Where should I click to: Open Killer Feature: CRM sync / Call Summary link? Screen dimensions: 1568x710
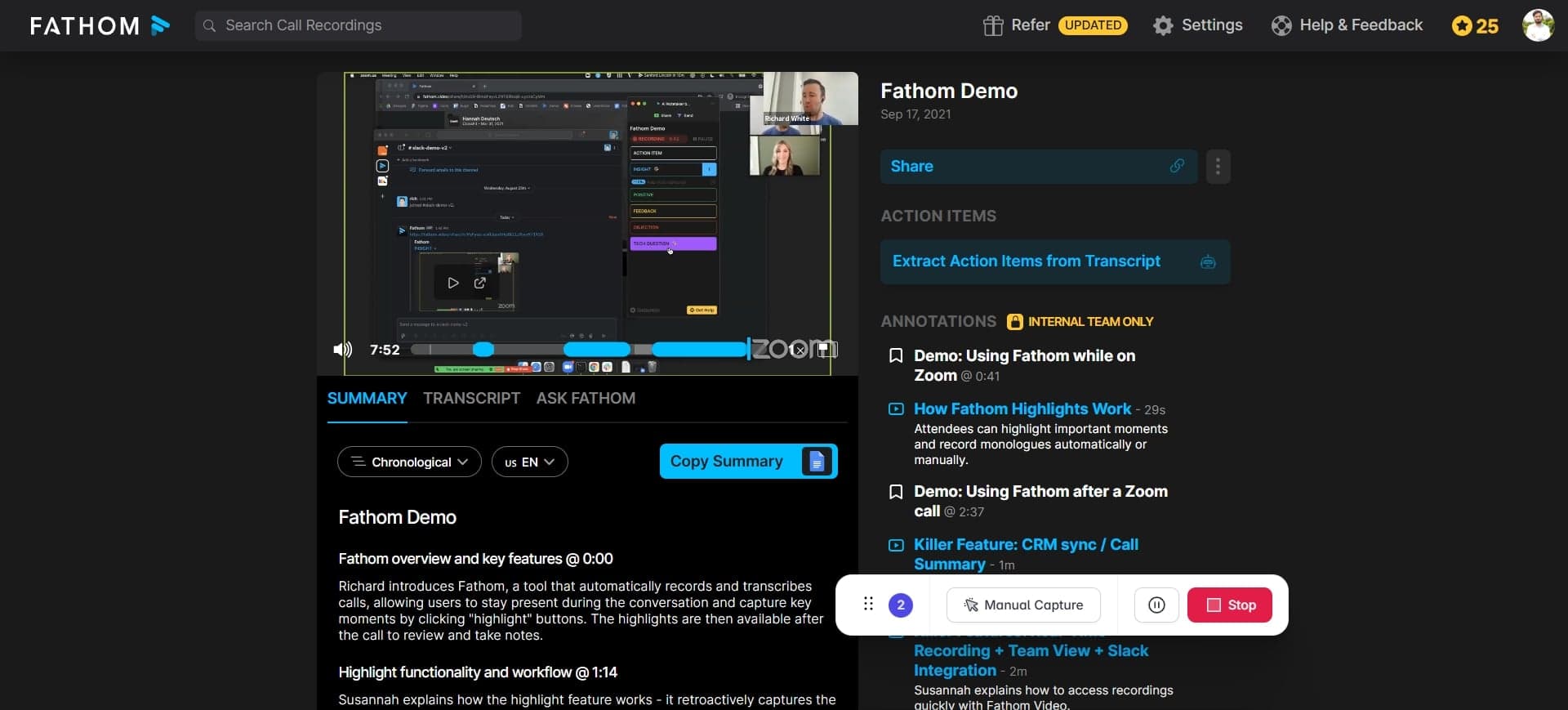1026,554
